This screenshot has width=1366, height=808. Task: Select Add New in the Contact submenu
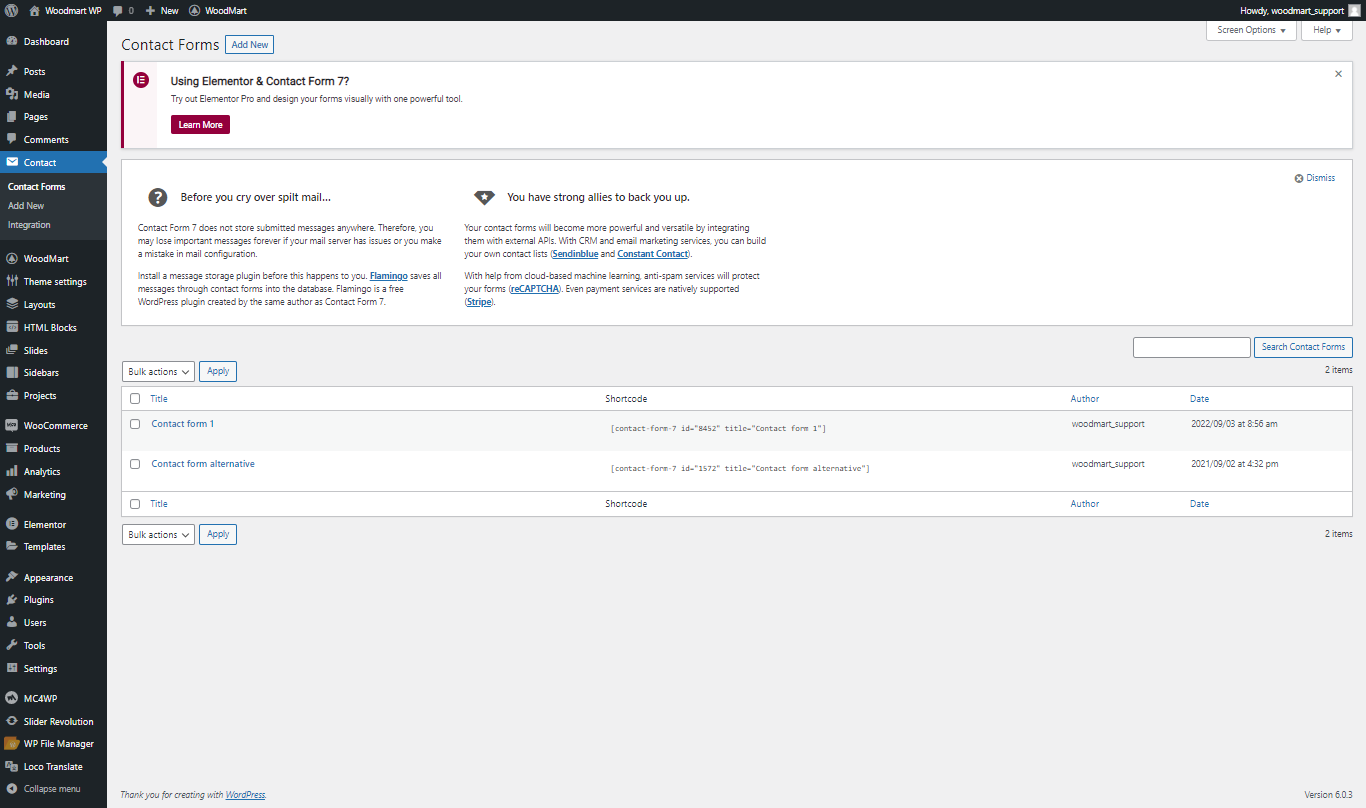click(x=26, y=206)
